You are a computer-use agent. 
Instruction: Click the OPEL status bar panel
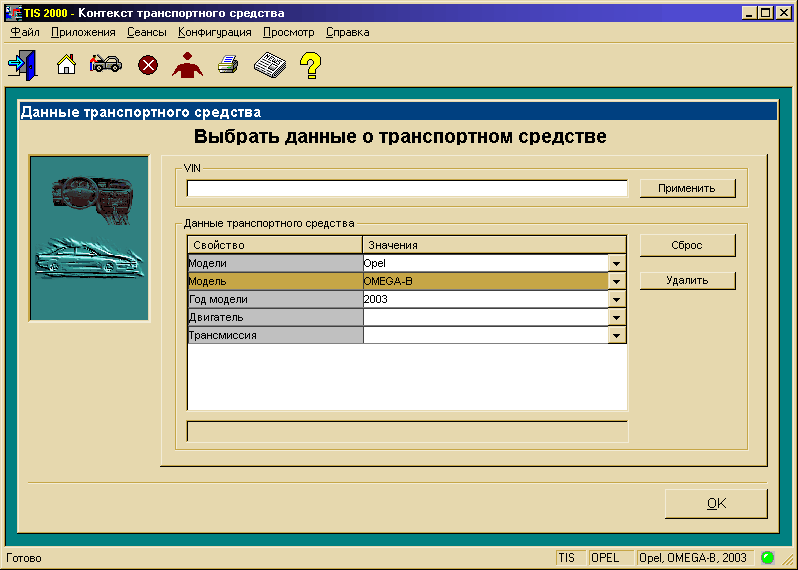(x=610, y=558)
